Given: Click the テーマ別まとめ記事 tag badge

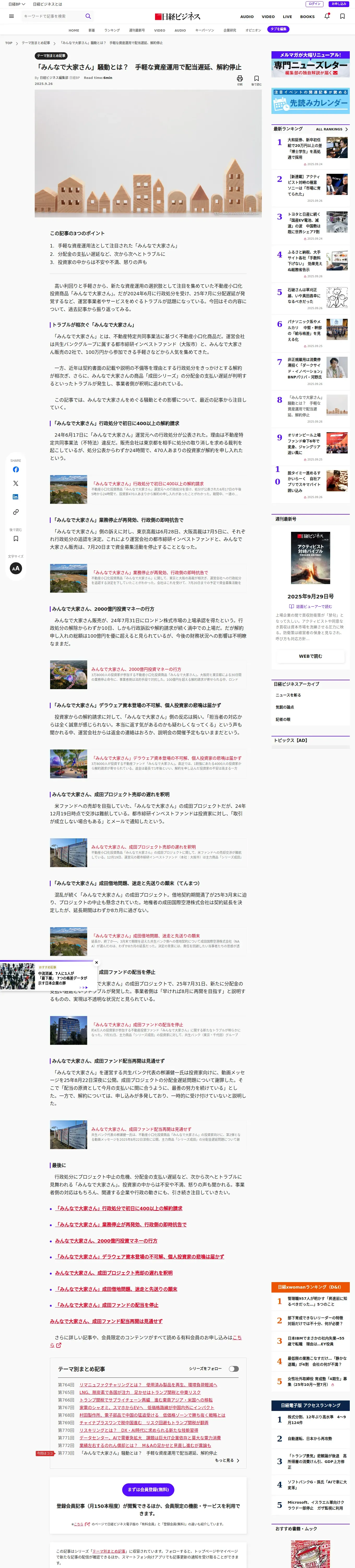Looking at the screenshot, I should click(51, 55).
